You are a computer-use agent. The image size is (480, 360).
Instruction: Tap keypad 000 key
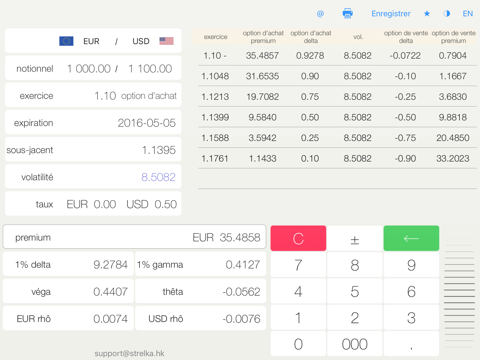tap(355, 344)
